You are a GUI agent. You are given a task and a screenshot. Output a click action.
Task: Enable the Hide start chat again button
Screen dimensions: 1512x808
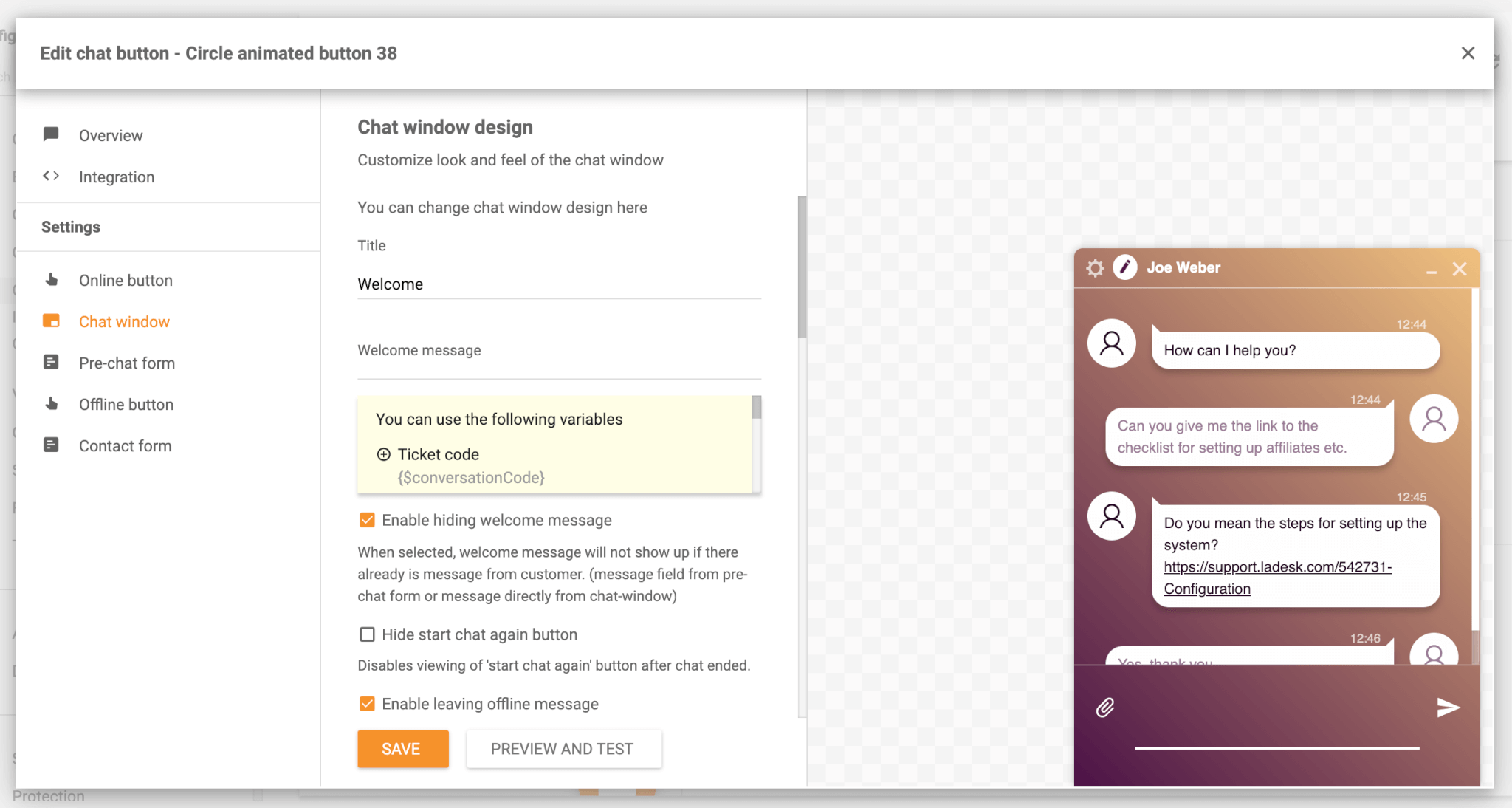[x=367, y=635]
